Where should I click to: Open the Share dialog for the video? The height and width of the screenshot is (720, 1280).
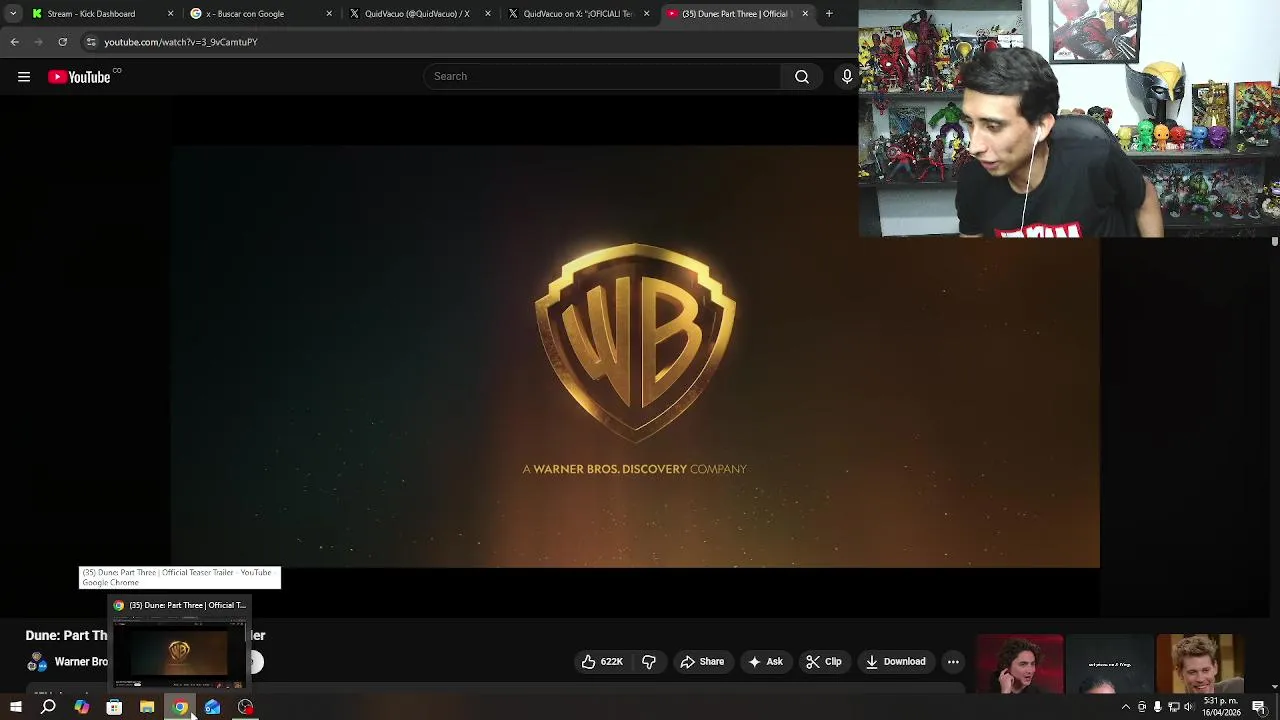[702, 662]
